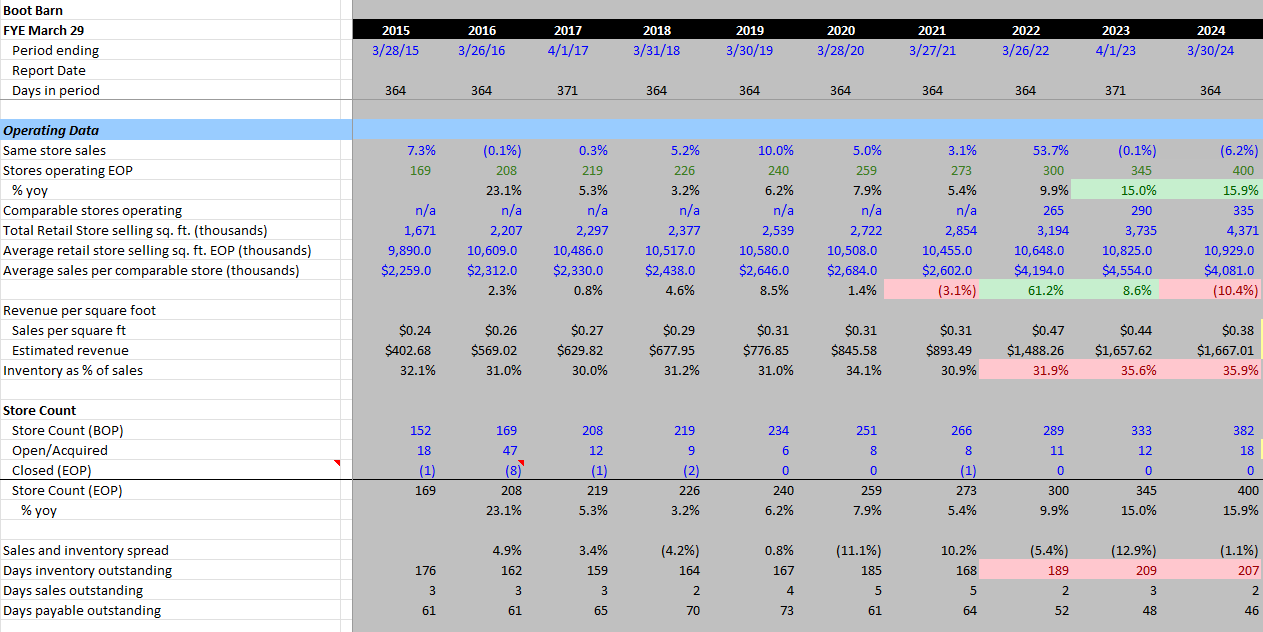Click Days sales outstanding label
The height and width of the screenshot is (632, 1263).
[73, 590]
